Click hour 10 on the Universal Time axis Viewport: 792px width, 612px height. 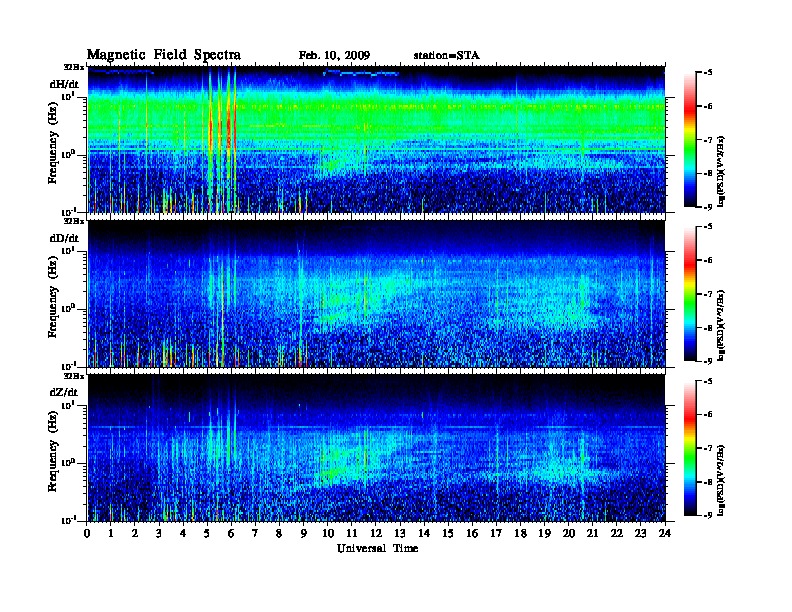pos(328,533)
